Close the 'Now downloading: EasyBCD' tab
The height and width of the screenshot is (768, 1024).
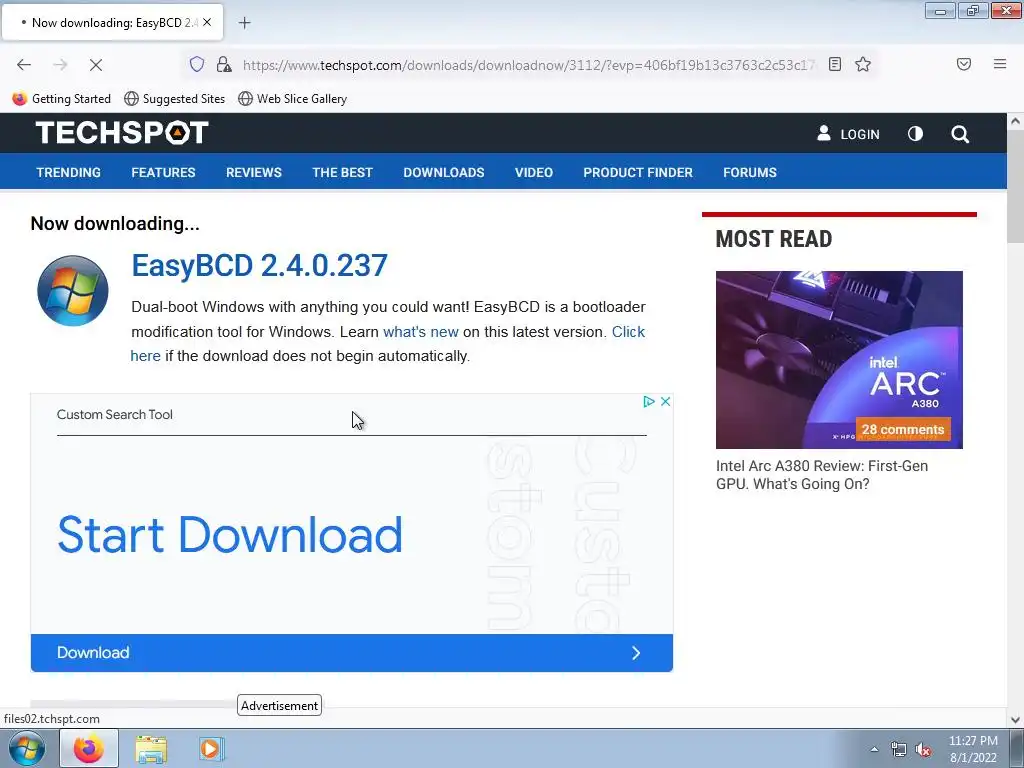207,22
